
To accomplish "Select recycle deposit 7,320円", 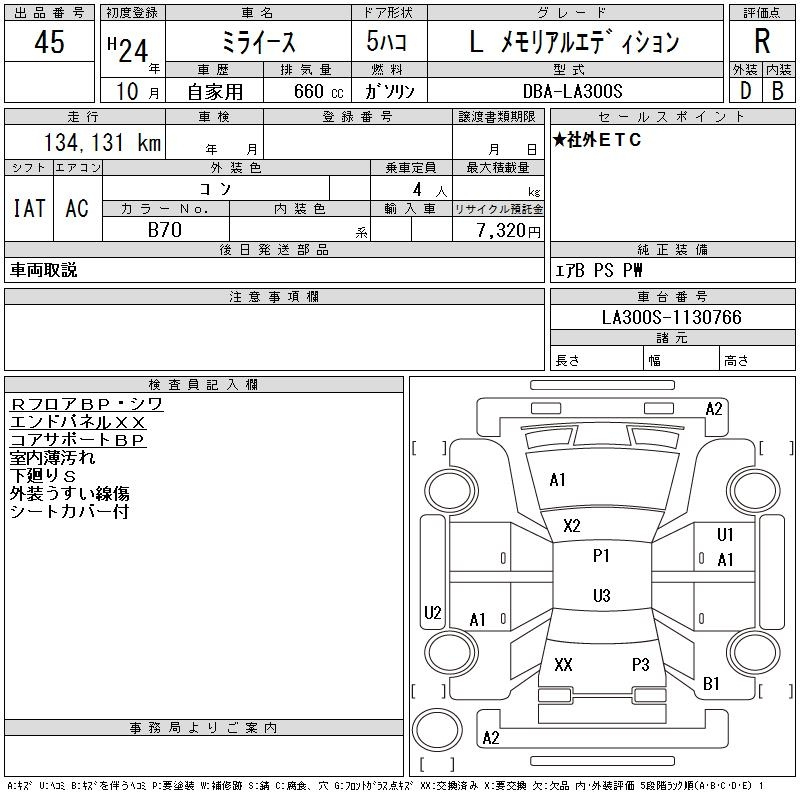I will point(509,230).
